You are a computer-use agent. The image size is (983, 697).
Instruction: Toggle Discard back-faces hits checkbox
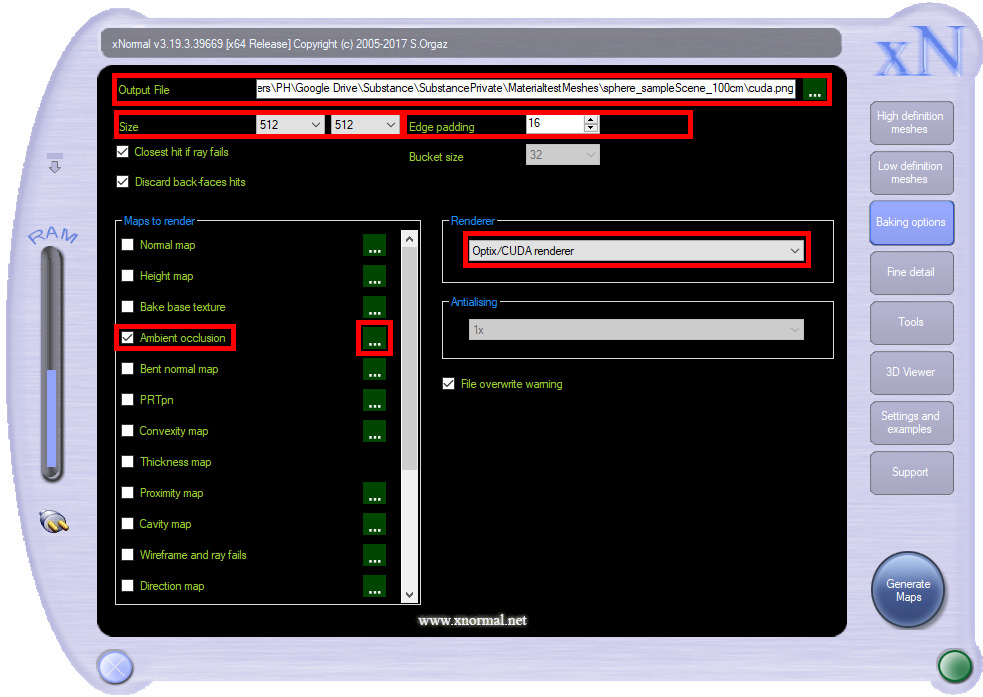[123, 182]
